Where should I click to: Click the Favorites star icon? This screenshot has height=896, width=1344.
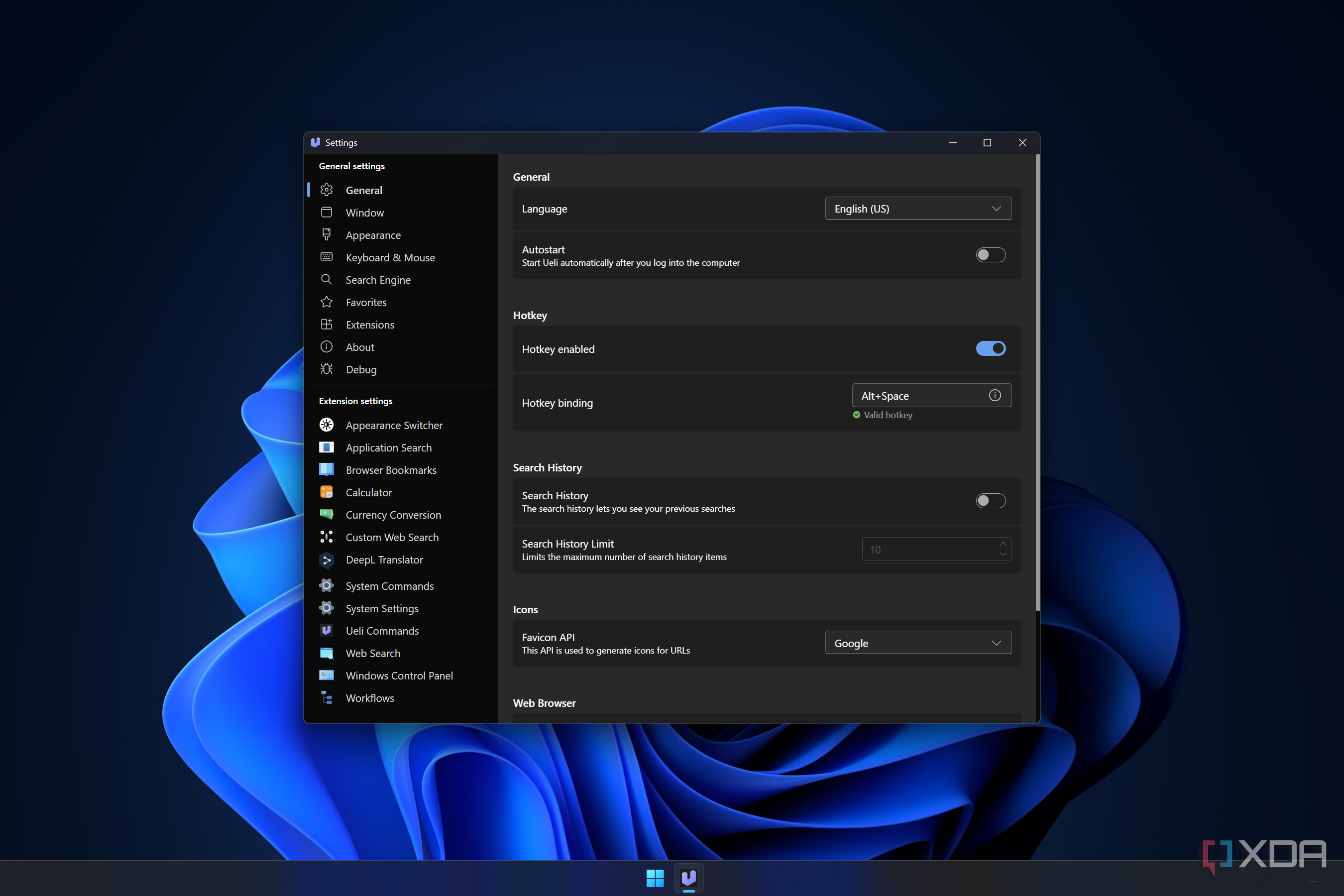coord(326,302)
